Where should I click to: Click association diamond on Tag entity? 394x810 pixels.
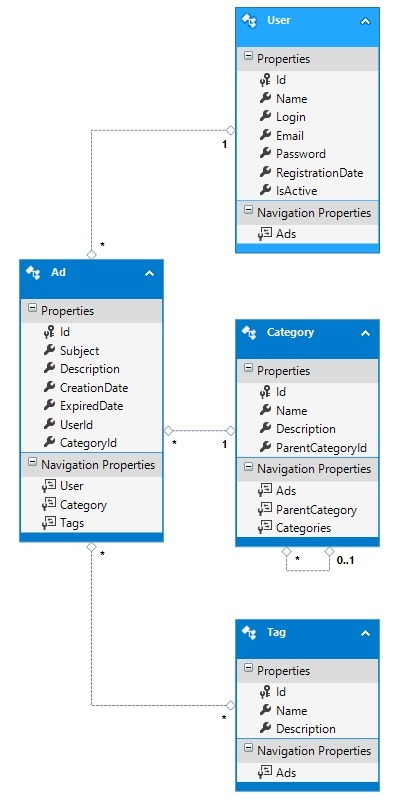pos(231,705)
